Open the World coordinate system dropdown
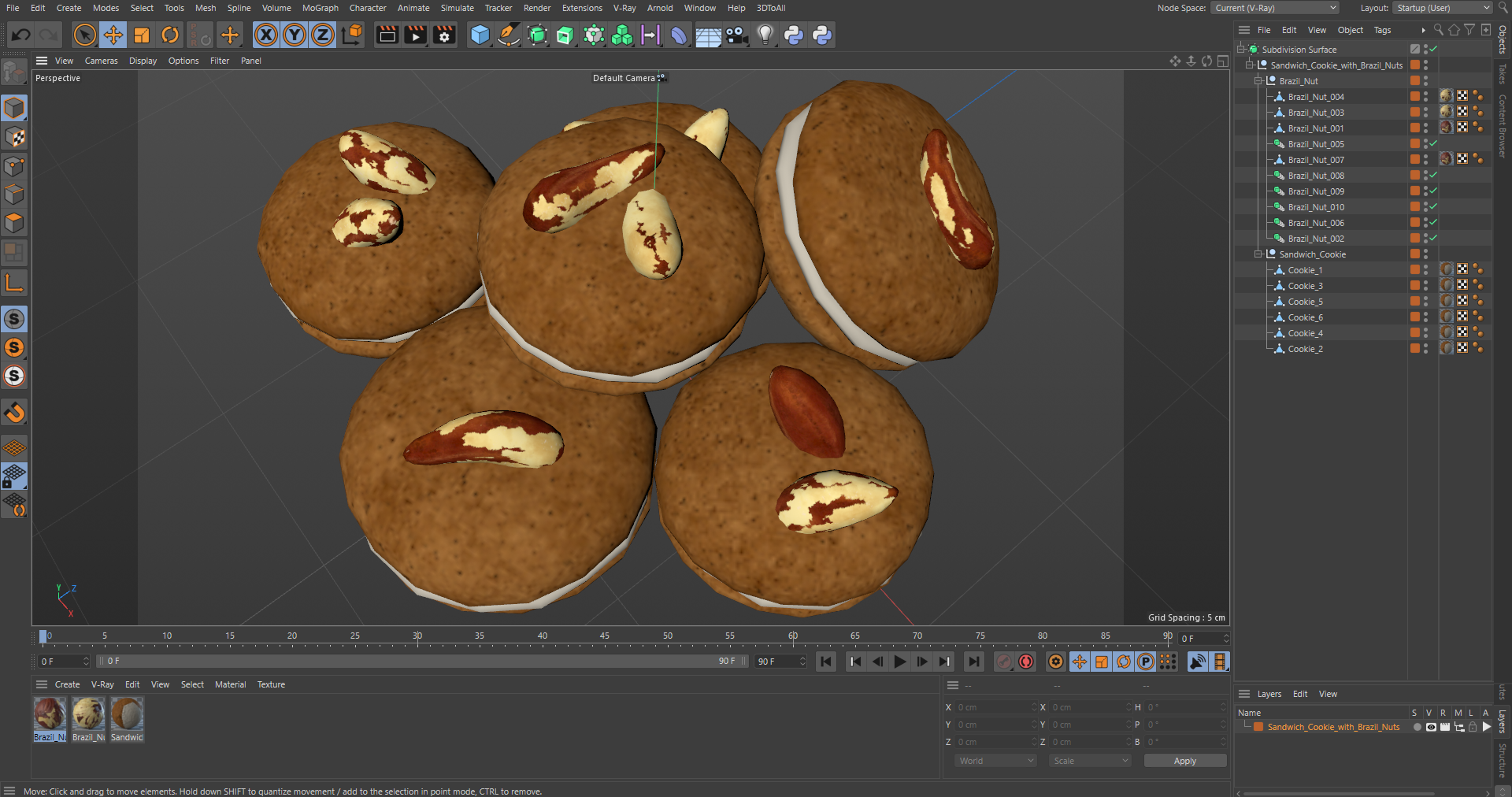Image resolution: width=1512 pixels, height=797 pixels. tap(996, 761)
